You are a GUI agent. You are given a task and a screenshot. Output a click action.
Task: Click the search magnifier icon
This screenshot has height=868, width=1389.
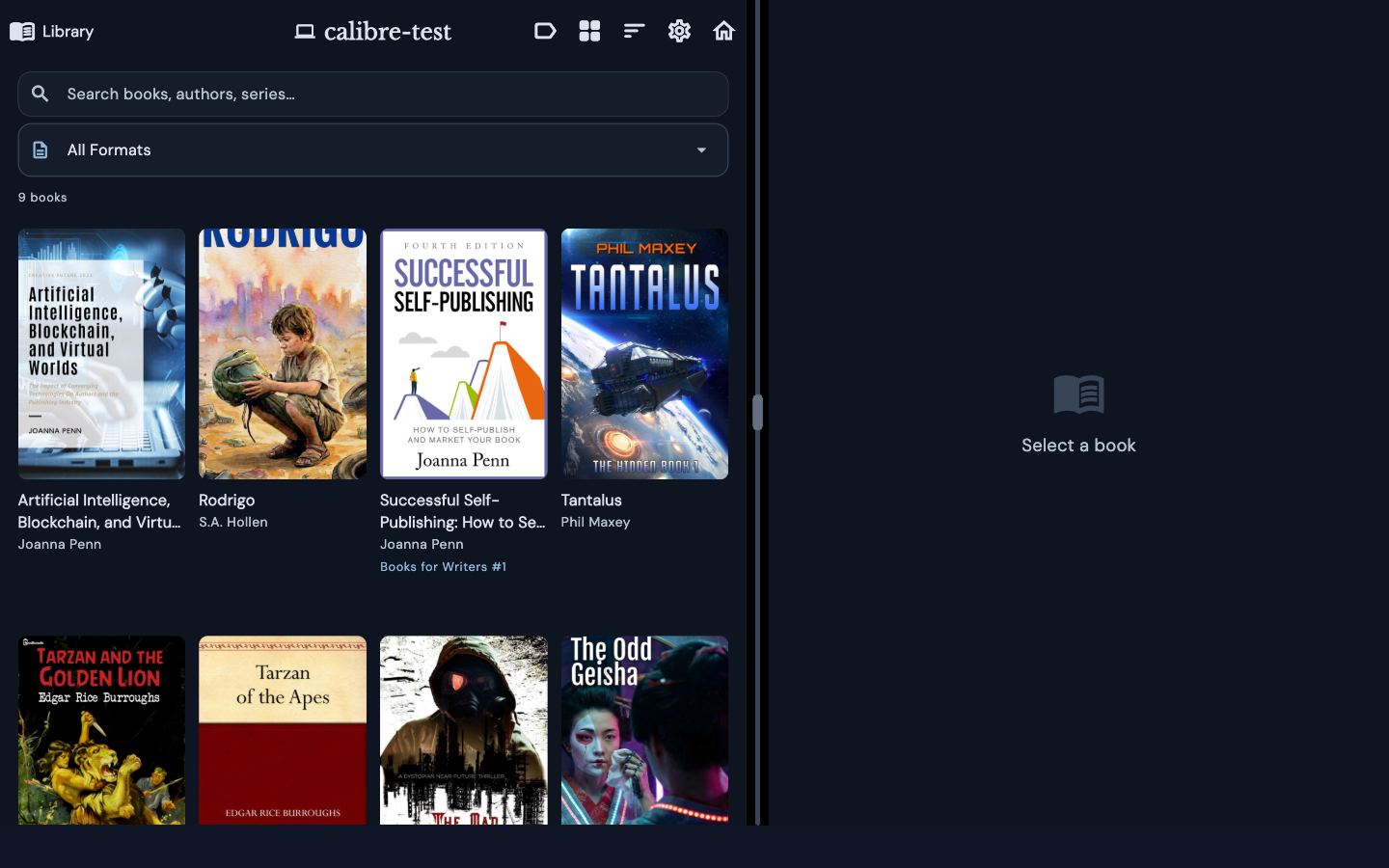point(40,94)
